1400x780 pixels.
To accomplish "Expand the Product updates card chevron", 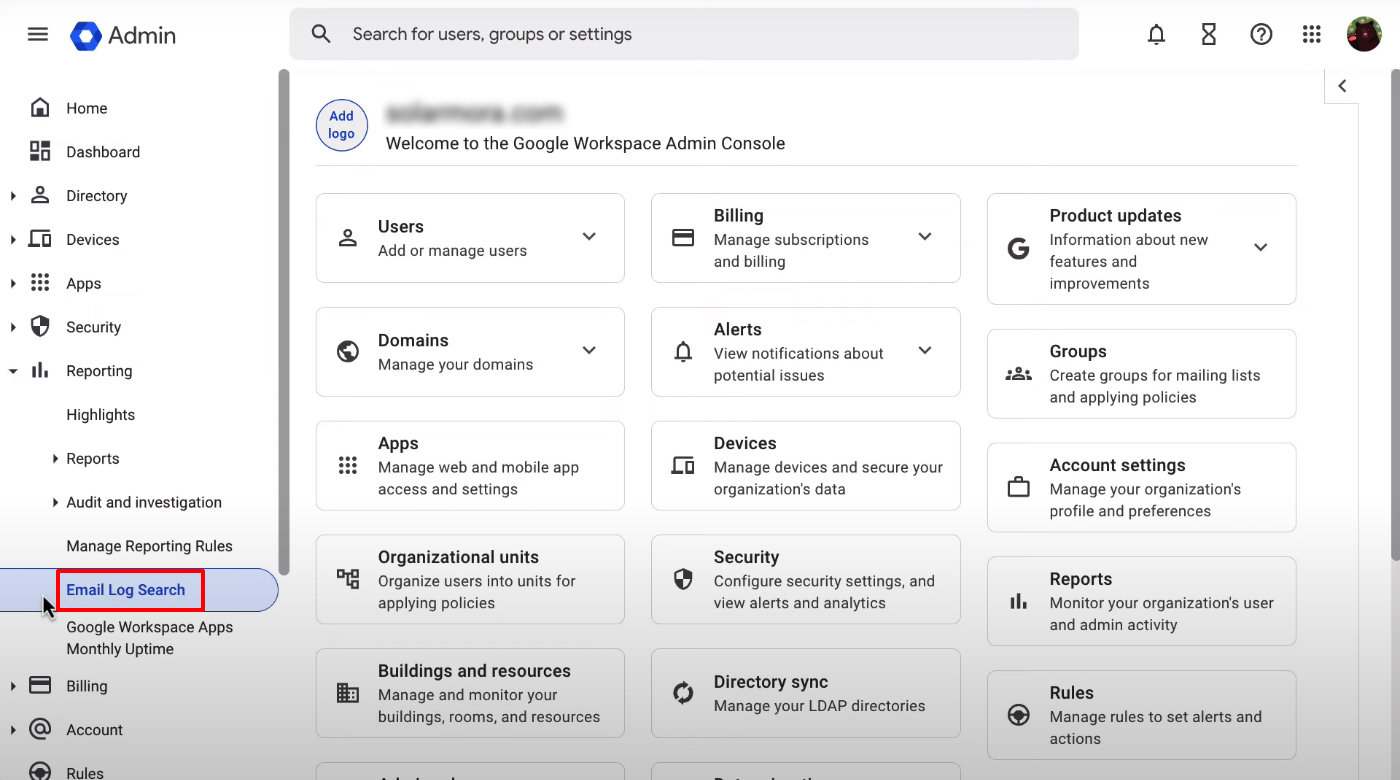I will click(x=1260, y=248).
